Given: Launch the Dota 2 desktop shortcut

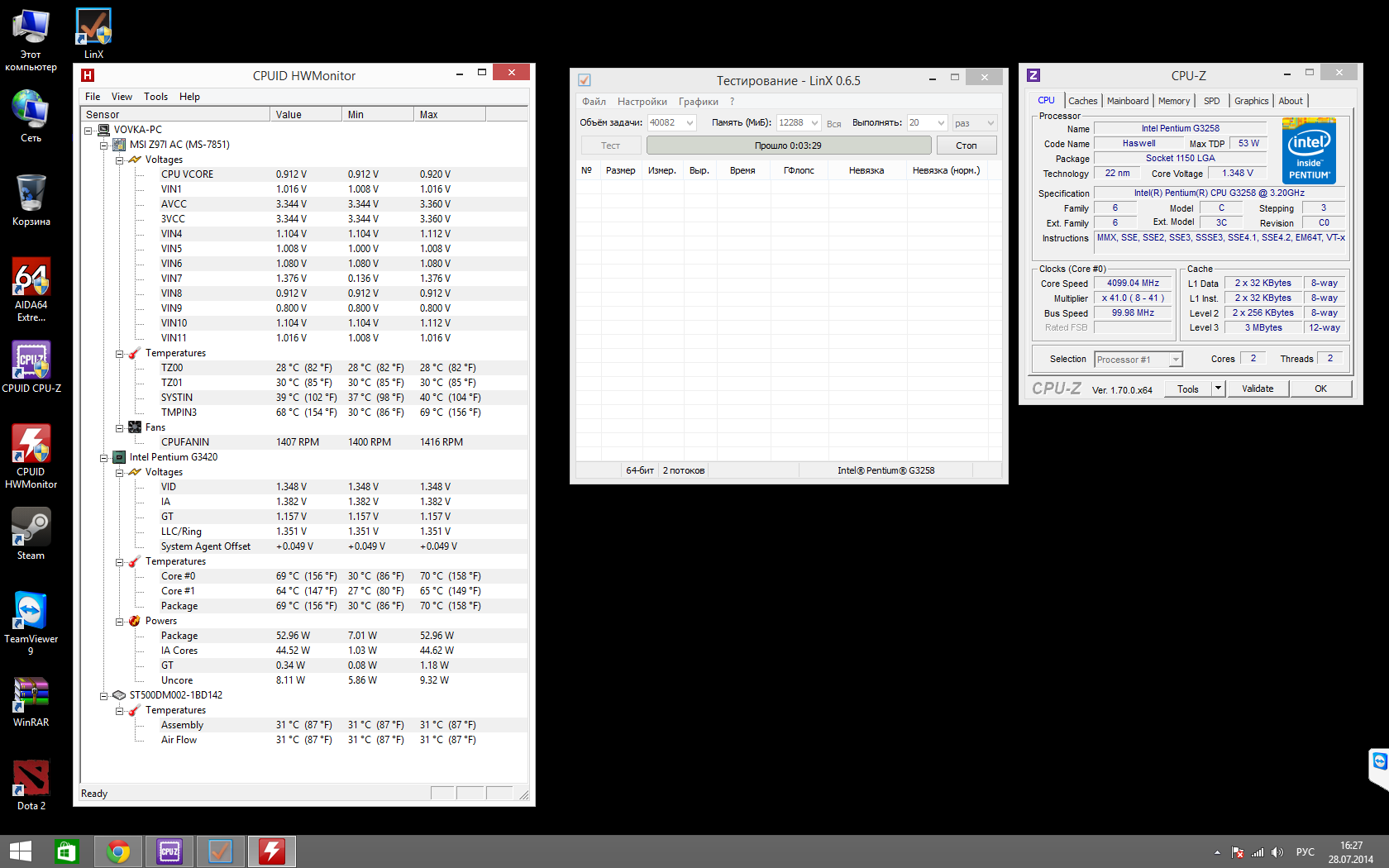Looking at the screenshot, I should point(31,785).
